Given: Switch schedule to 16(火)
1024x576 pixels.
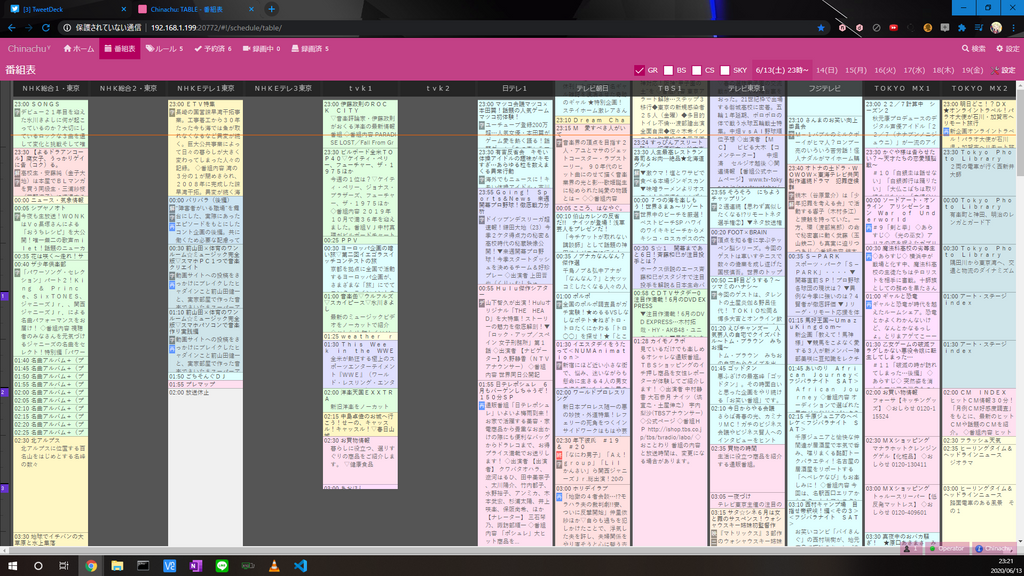Looking at the screenshot, I should pos(885,71).
